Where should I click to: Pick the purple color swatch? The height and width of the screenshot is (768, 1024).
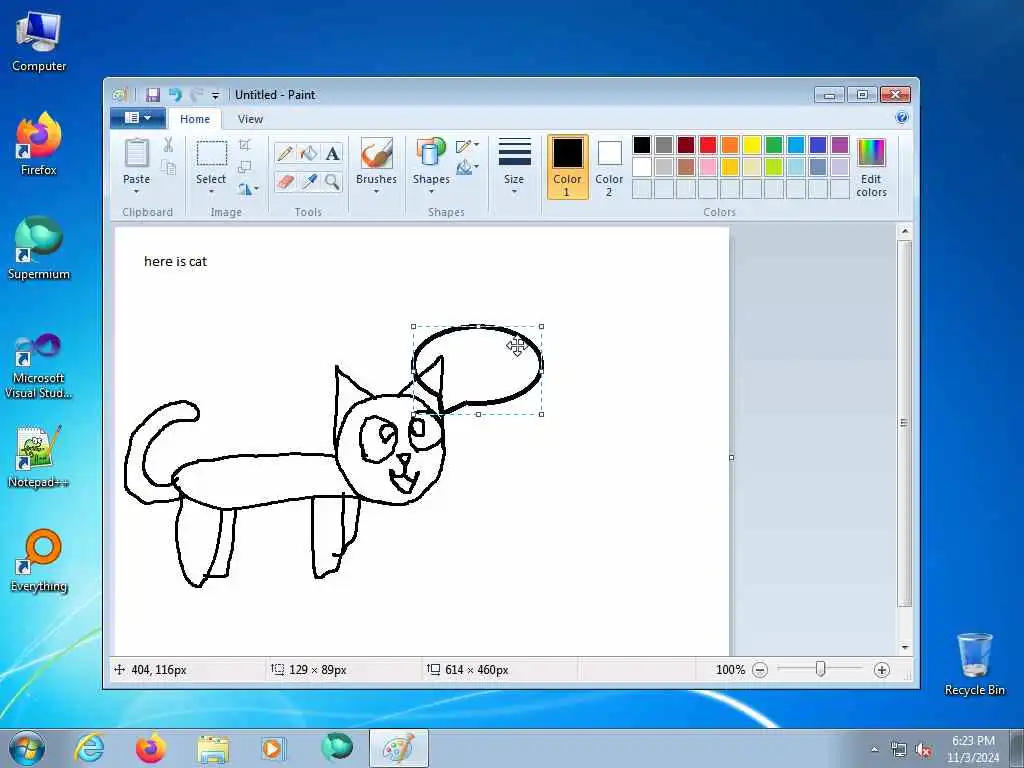840,144
